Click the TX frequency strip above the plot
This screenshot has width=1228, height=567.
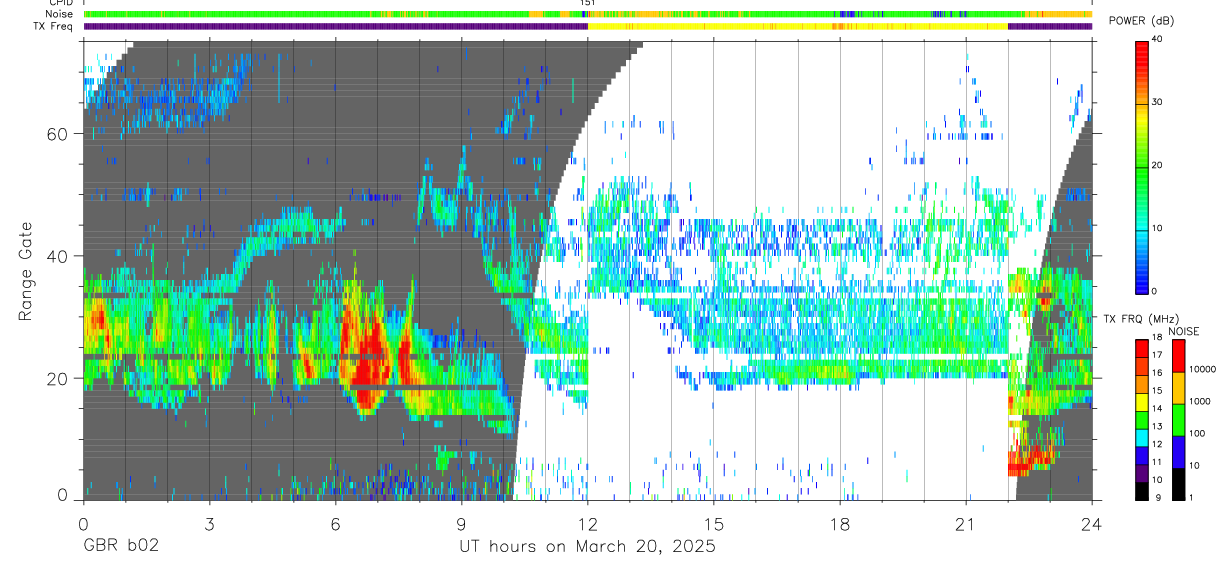tap(587, 26)
